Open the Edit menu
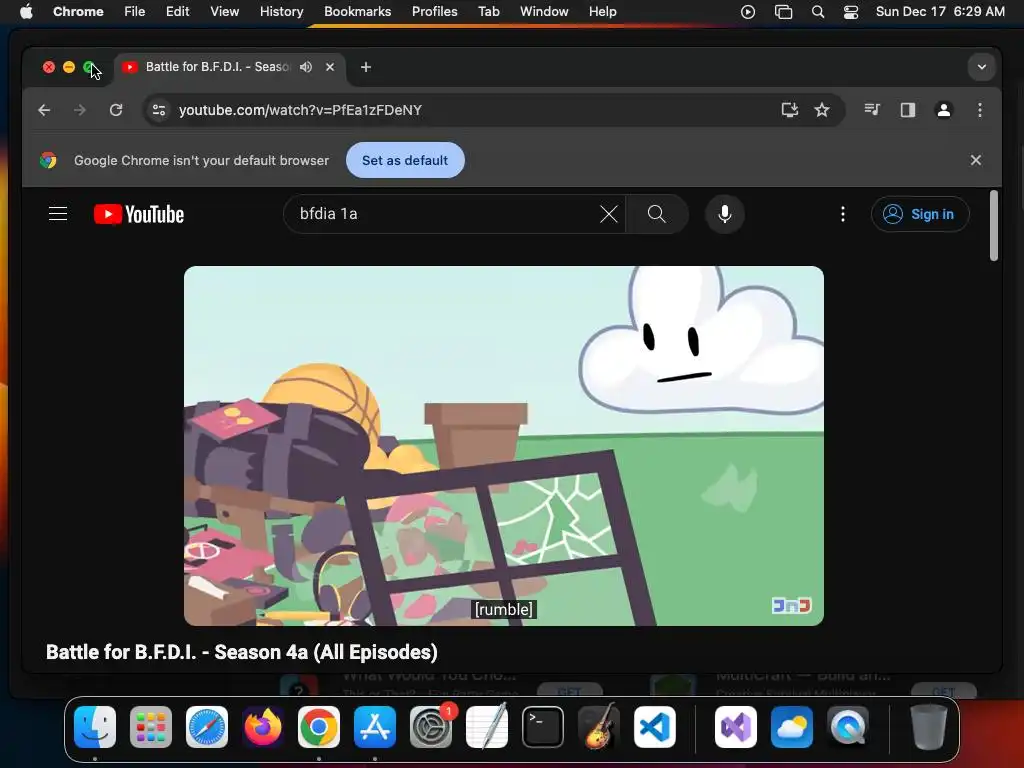The height and width of the screenshot is (768, 1024). coord(177,11)
